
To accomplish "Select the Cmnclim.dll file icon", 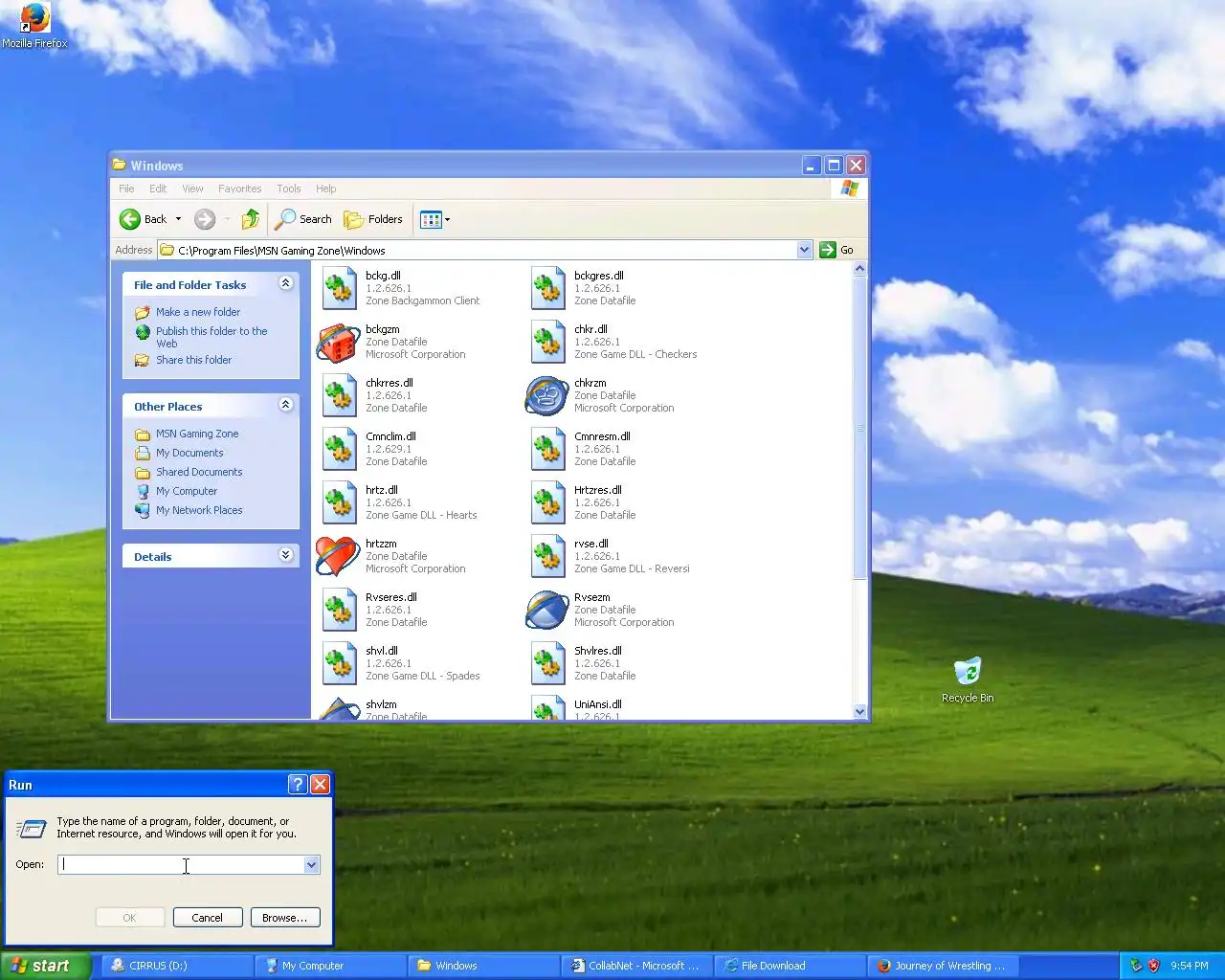I will tap(339, 450).
